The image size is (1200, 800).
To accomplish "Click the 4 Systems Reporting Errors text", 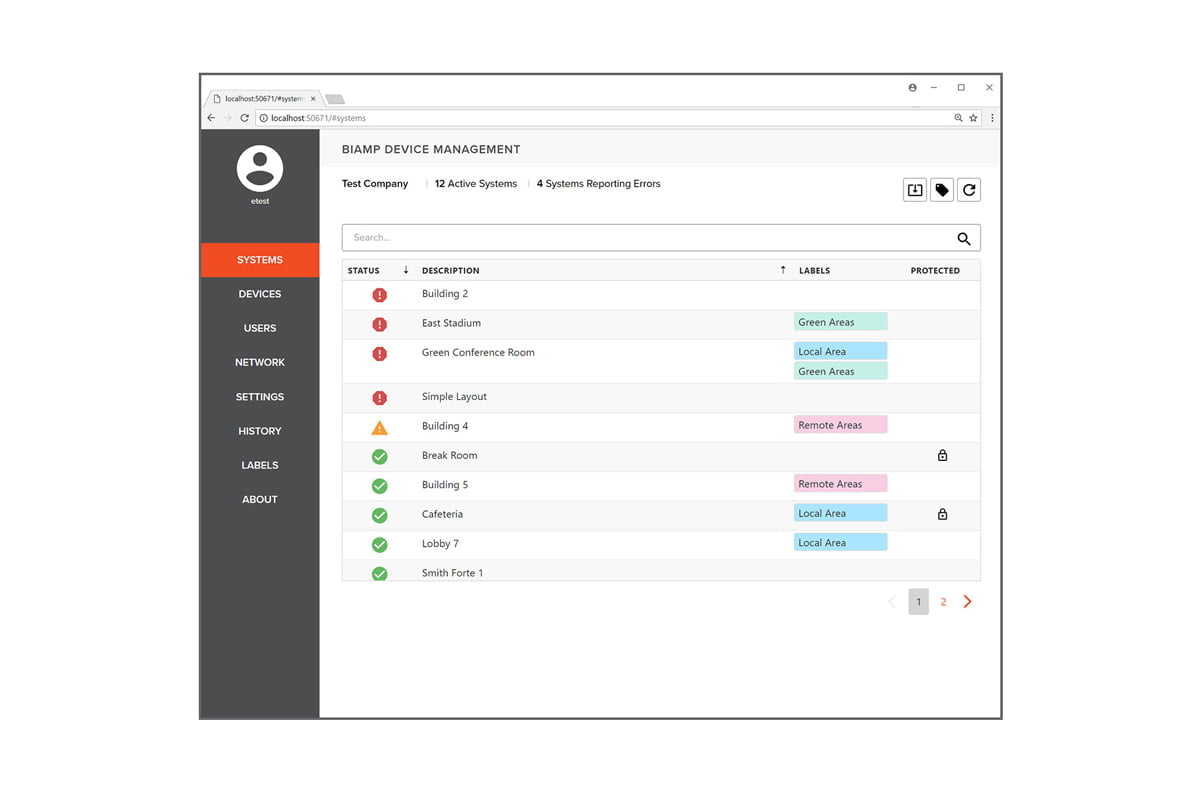I will [598, 184].
